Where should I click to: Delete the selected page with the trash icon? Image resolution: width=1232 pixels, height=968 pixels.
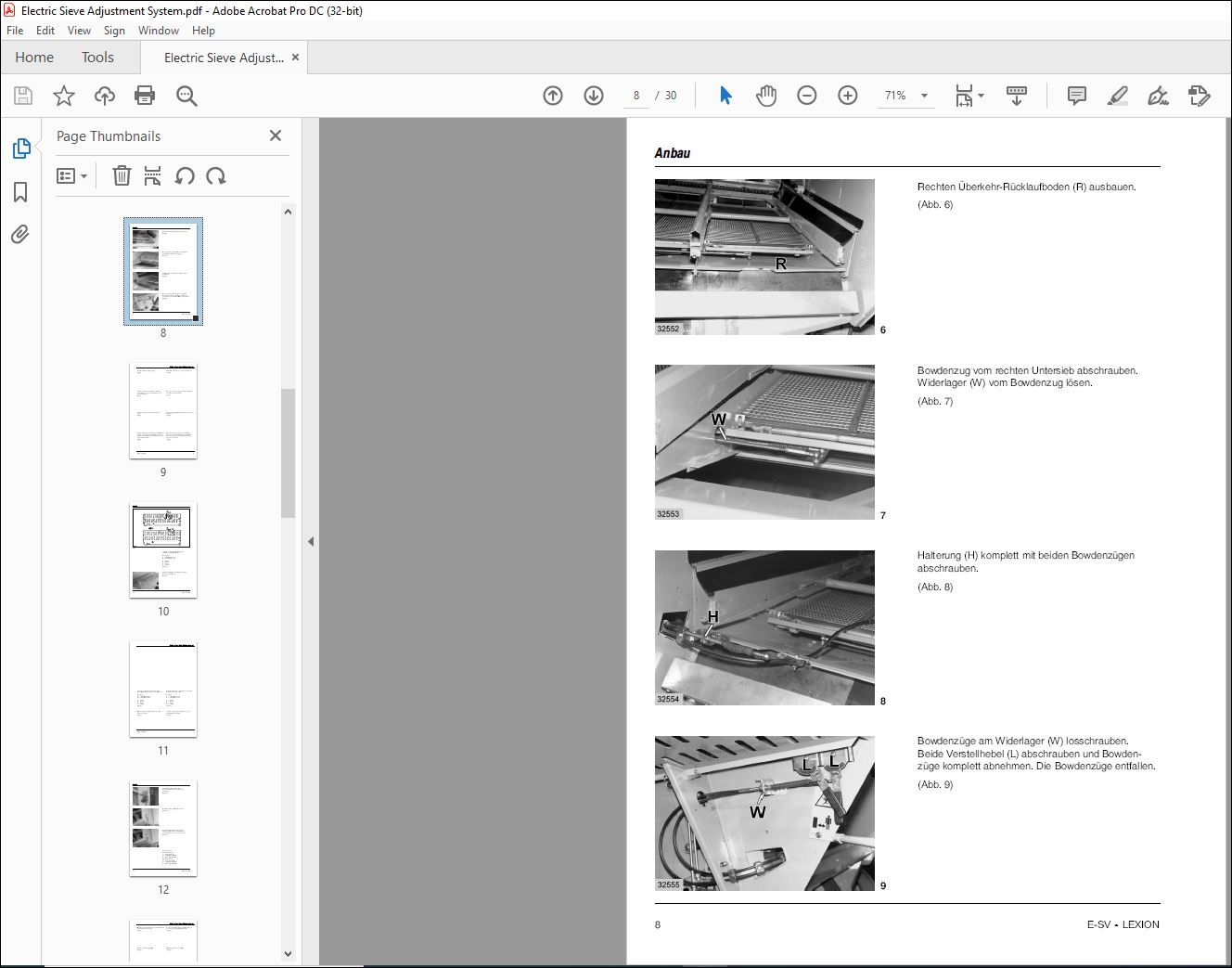(x=122, y=175)
